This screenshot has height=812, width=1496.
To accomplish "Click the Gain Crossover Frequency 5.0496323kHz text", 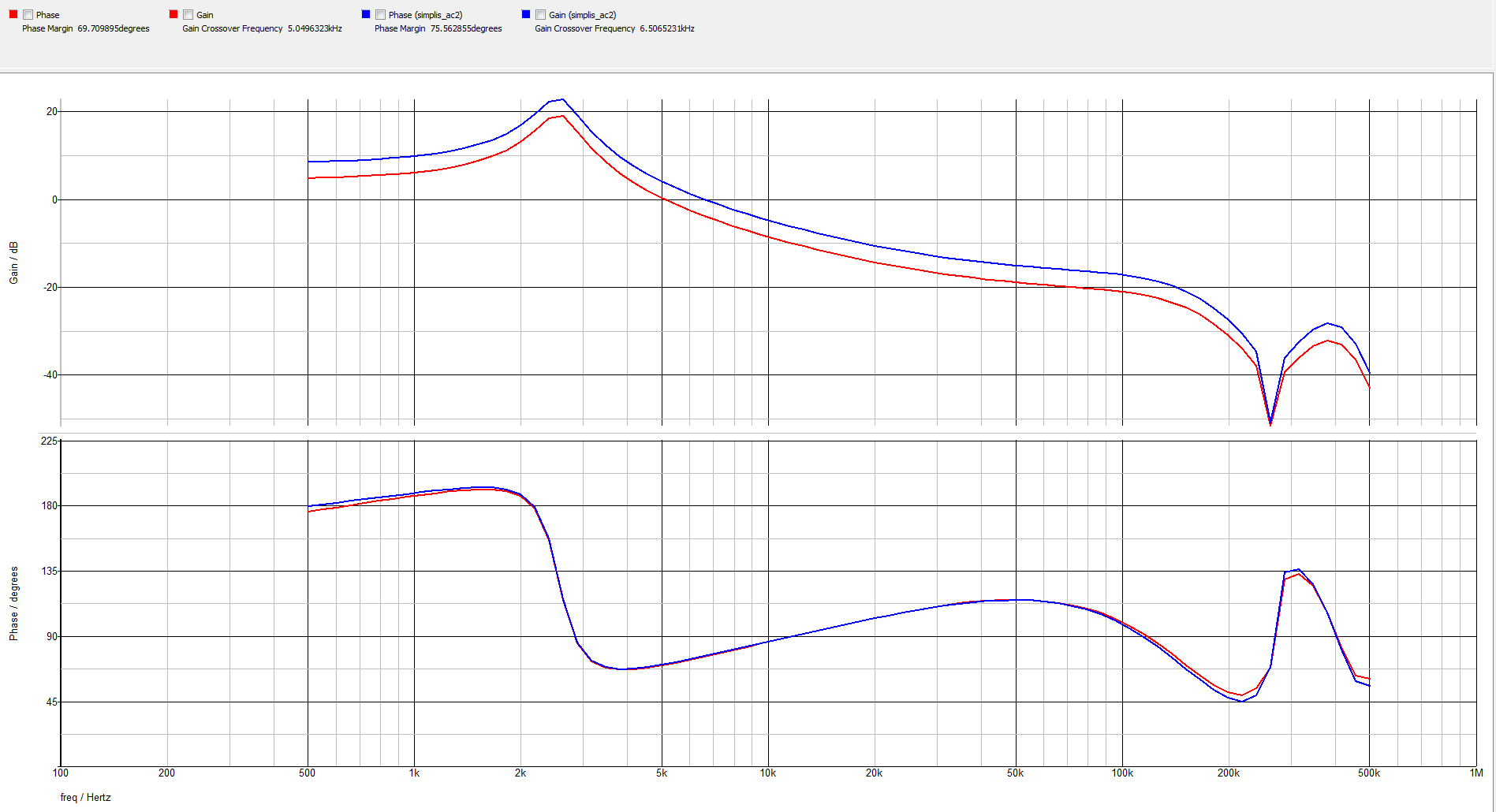I will [262, 28].
